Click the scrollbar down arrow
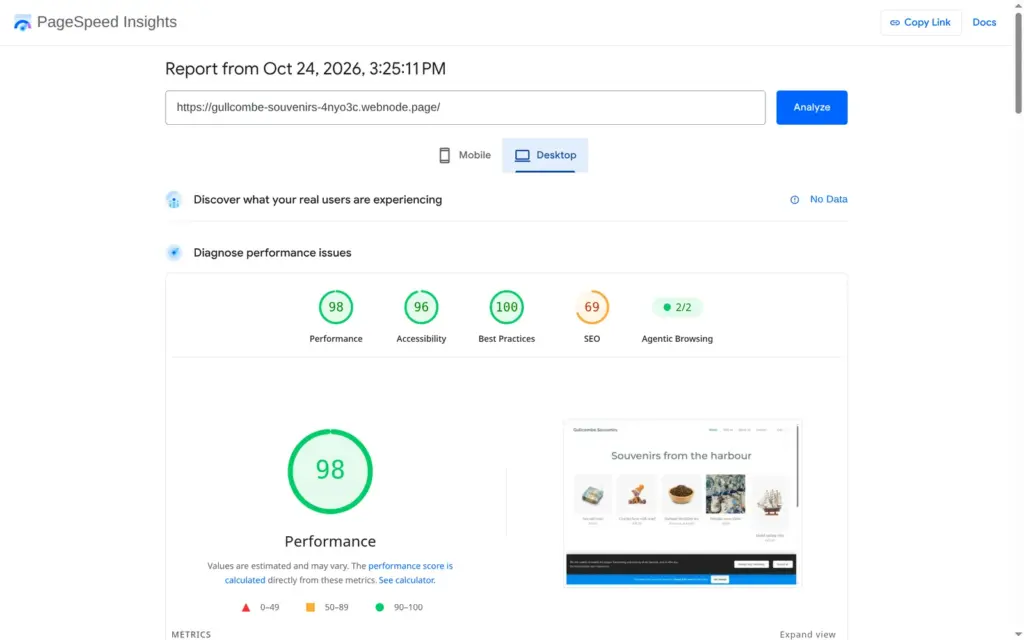This screenshot has height=640, width=1024. (x=1017, y=635)
